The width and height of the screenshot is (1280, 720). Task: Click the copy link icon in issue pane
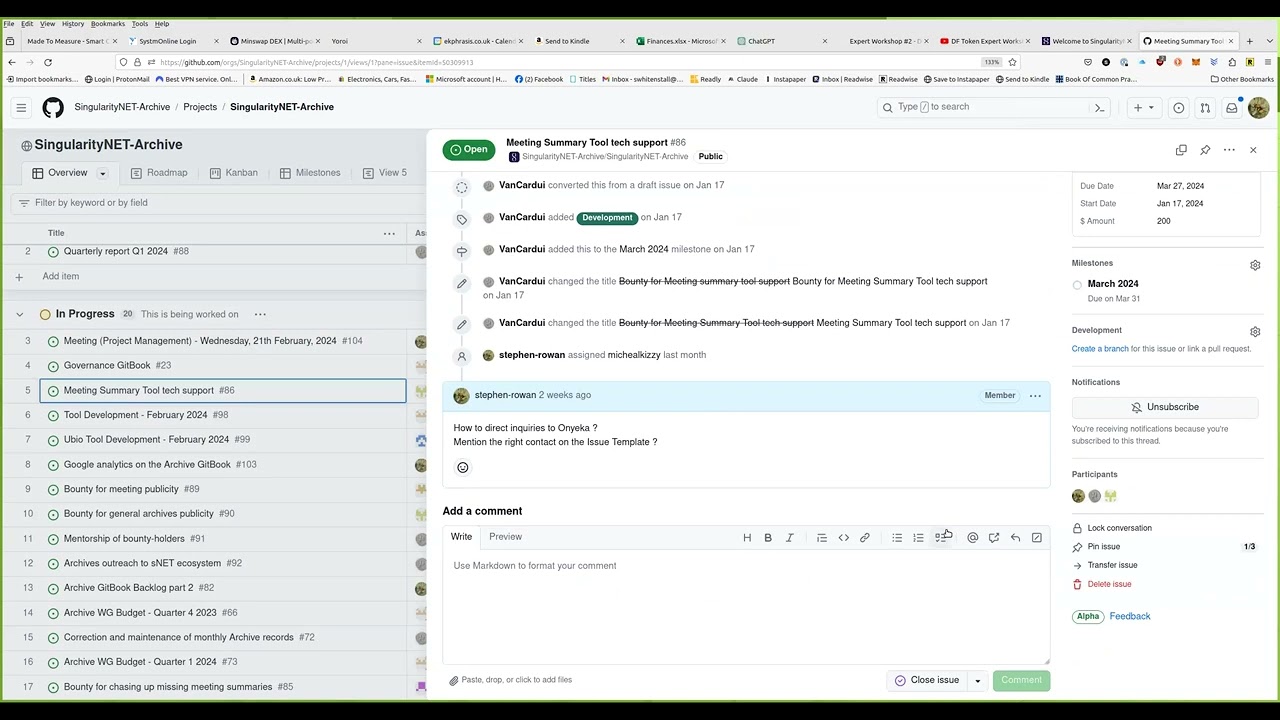(1181, 150)
